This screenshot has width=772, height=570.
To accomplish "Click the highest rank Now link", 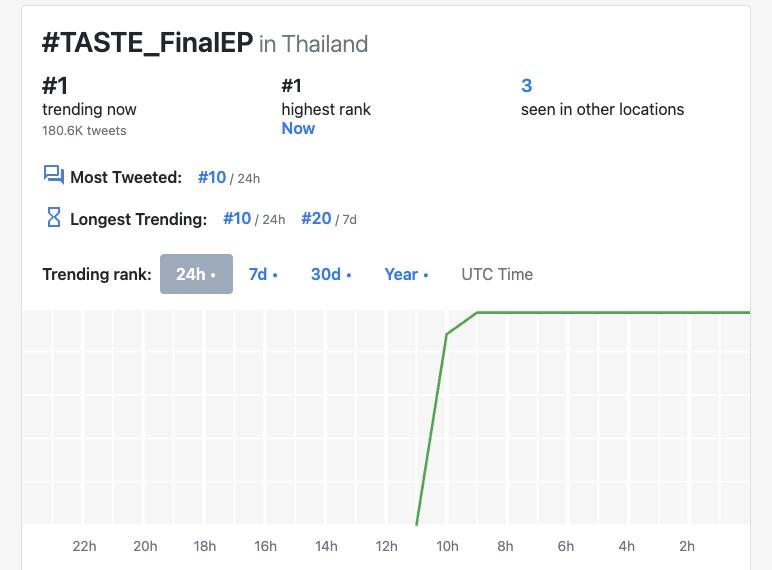I will click(298, 129).
